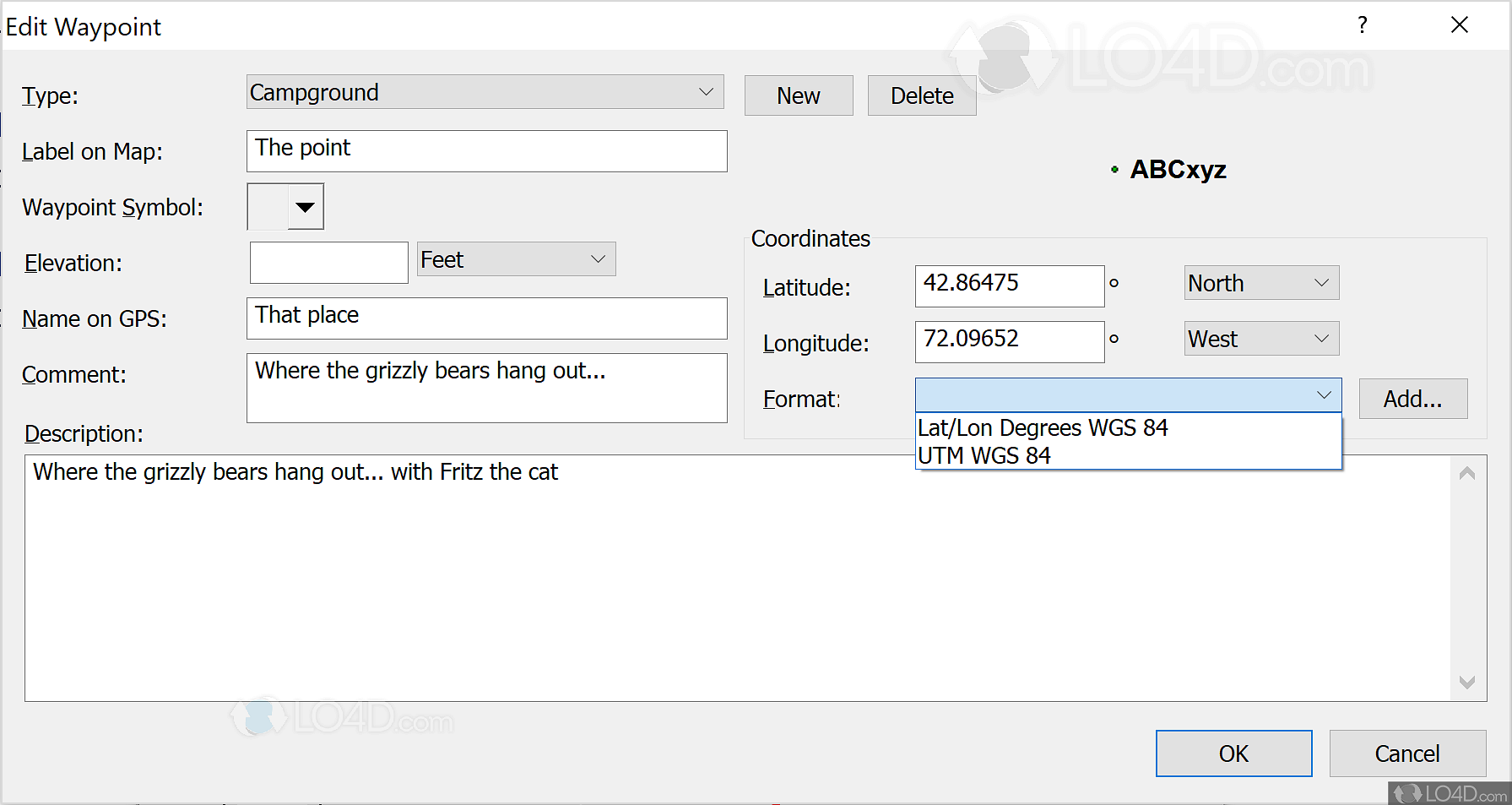Open the Waypoint Symbol picker arrow

click(305, 207)
